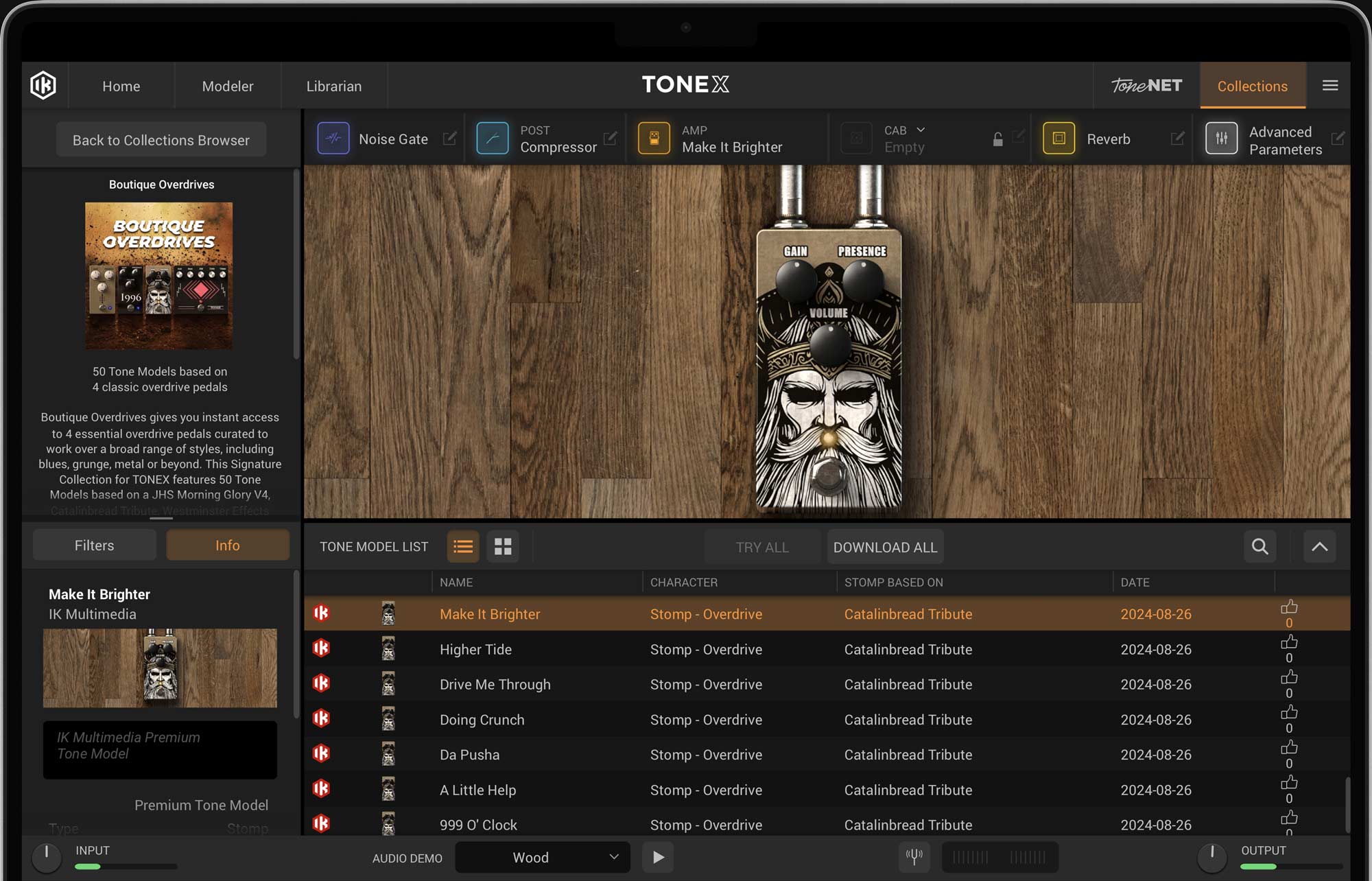Click the IK Multimedia logo
Viewport: 1372px width, 881px height.
tap(44, 85)
